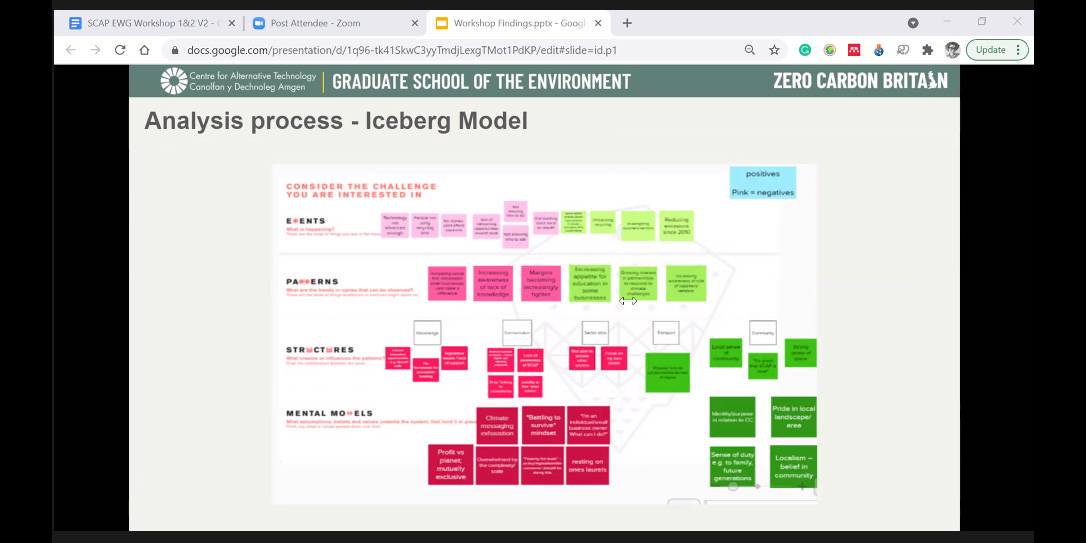Image resolution: width=1086 pixels, height=543 pixels.
Task: Select the 'CONSIDER THE CHALLENGE' heading text
Action: point(361,190)
